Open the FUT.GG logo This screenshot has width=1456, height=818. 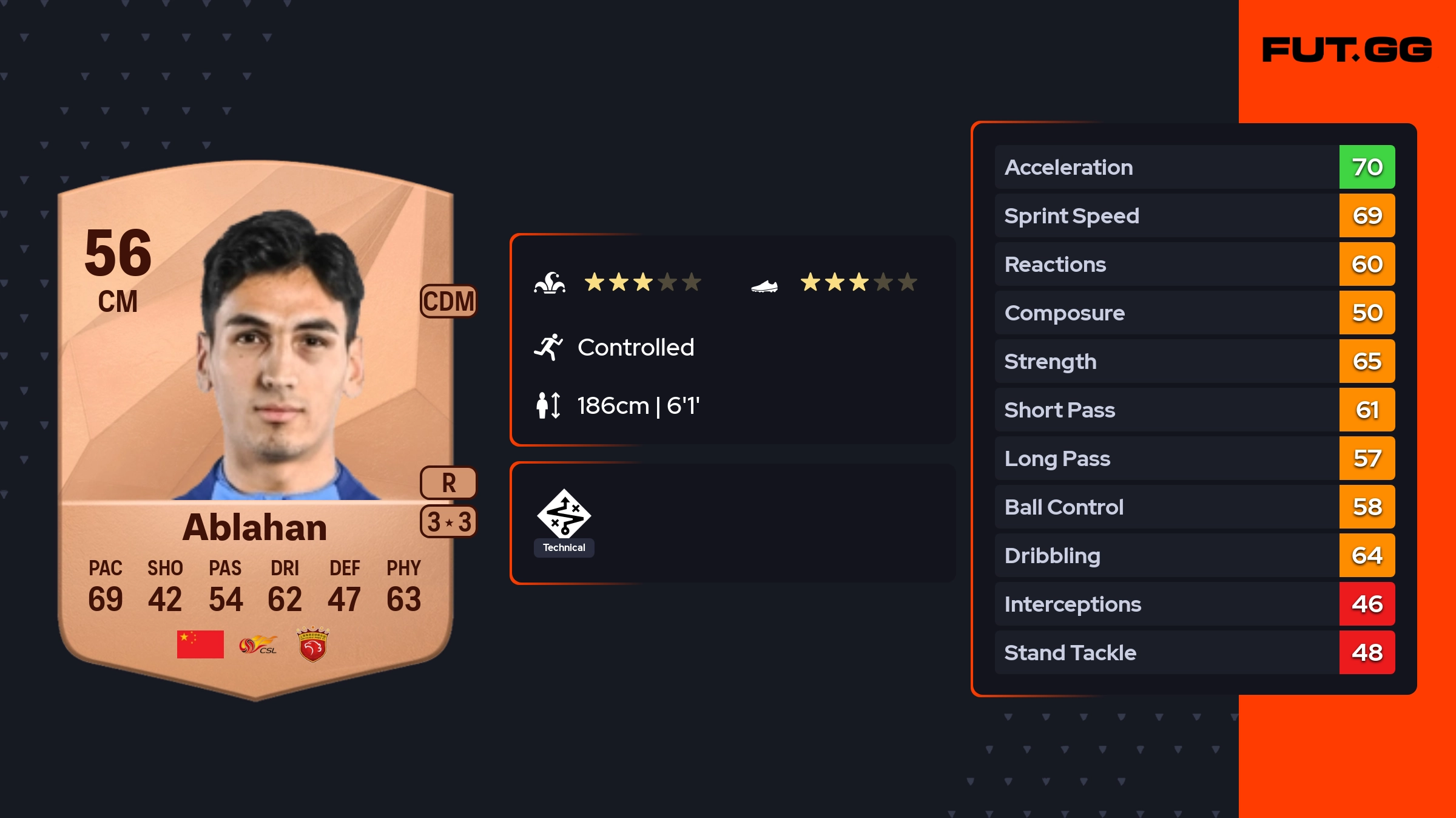coord(1347,50)
